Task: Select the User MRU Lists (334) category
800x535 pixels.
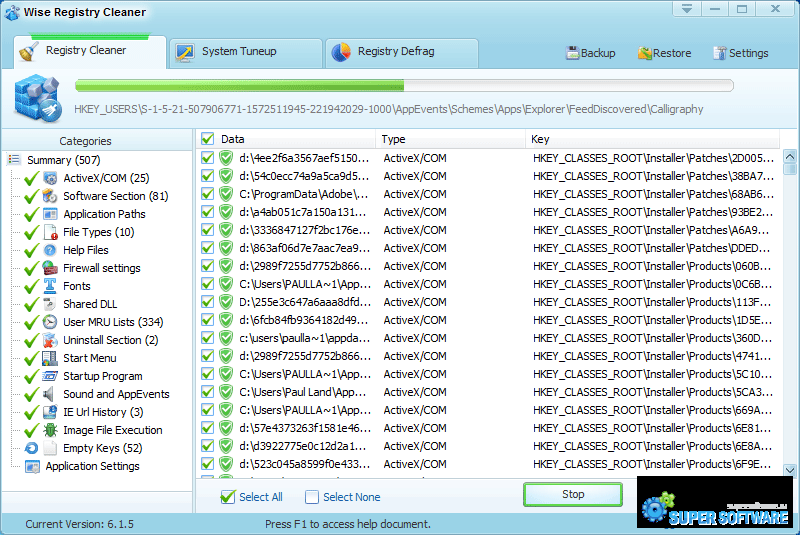Action: click(x=113, y=322)
